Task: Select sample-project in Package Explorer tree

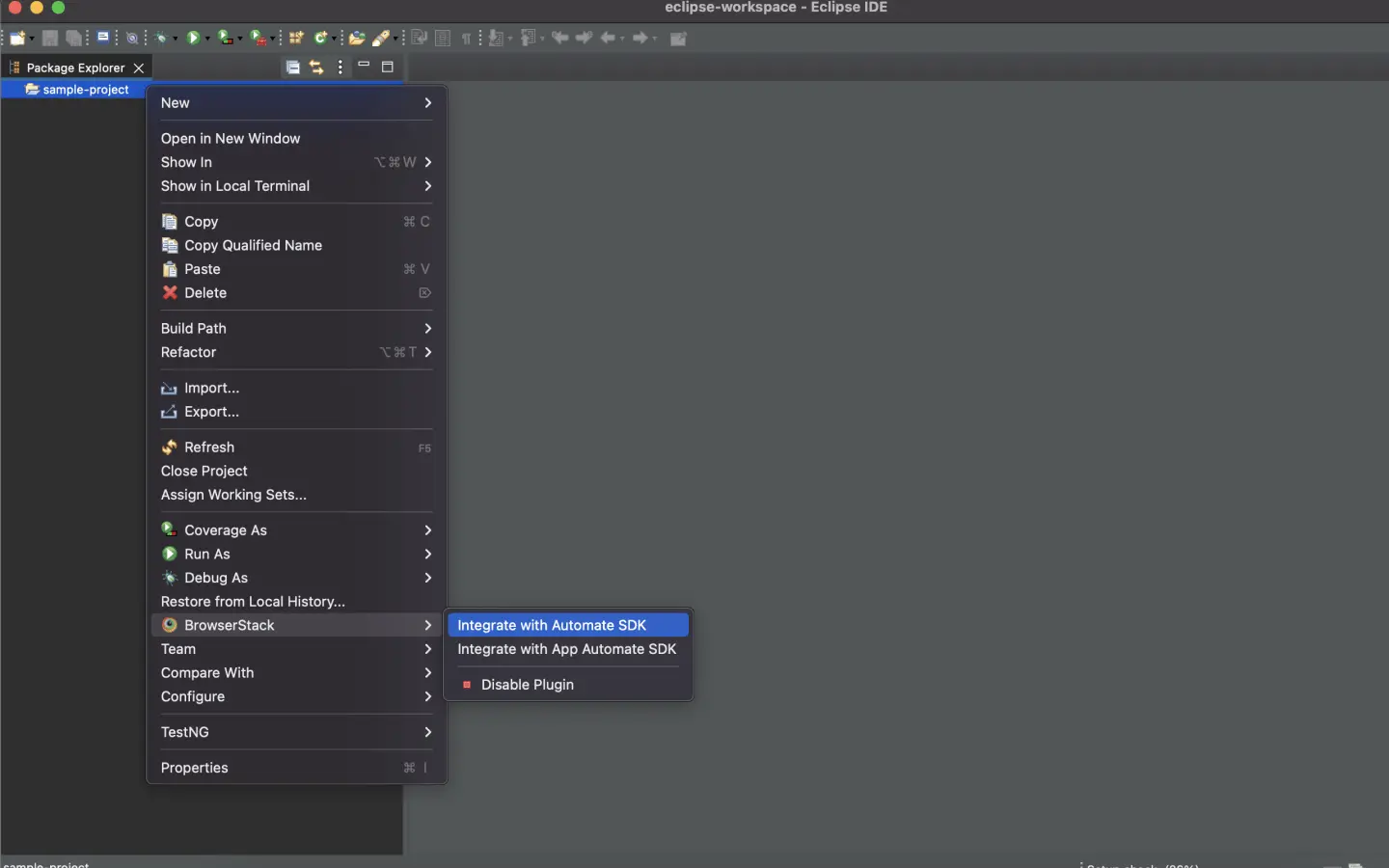Action: [85, 90]
